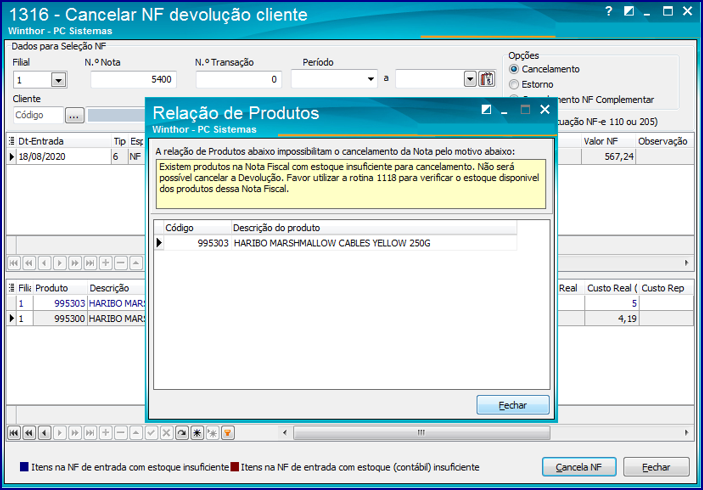Viewport: 703px width, 490px height.
Task: Go to previous record in bottom navigator toolbar
Action: [x=44, y=433]
